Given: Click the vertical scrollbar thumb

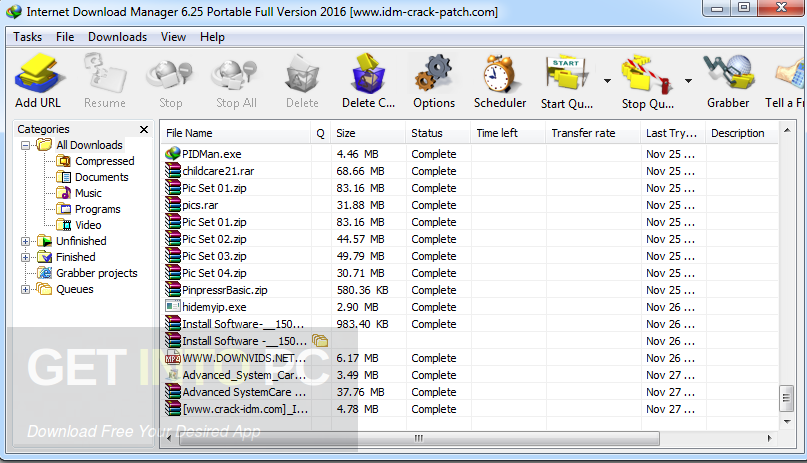Looking at the screenshot, I should coord(786,398).
